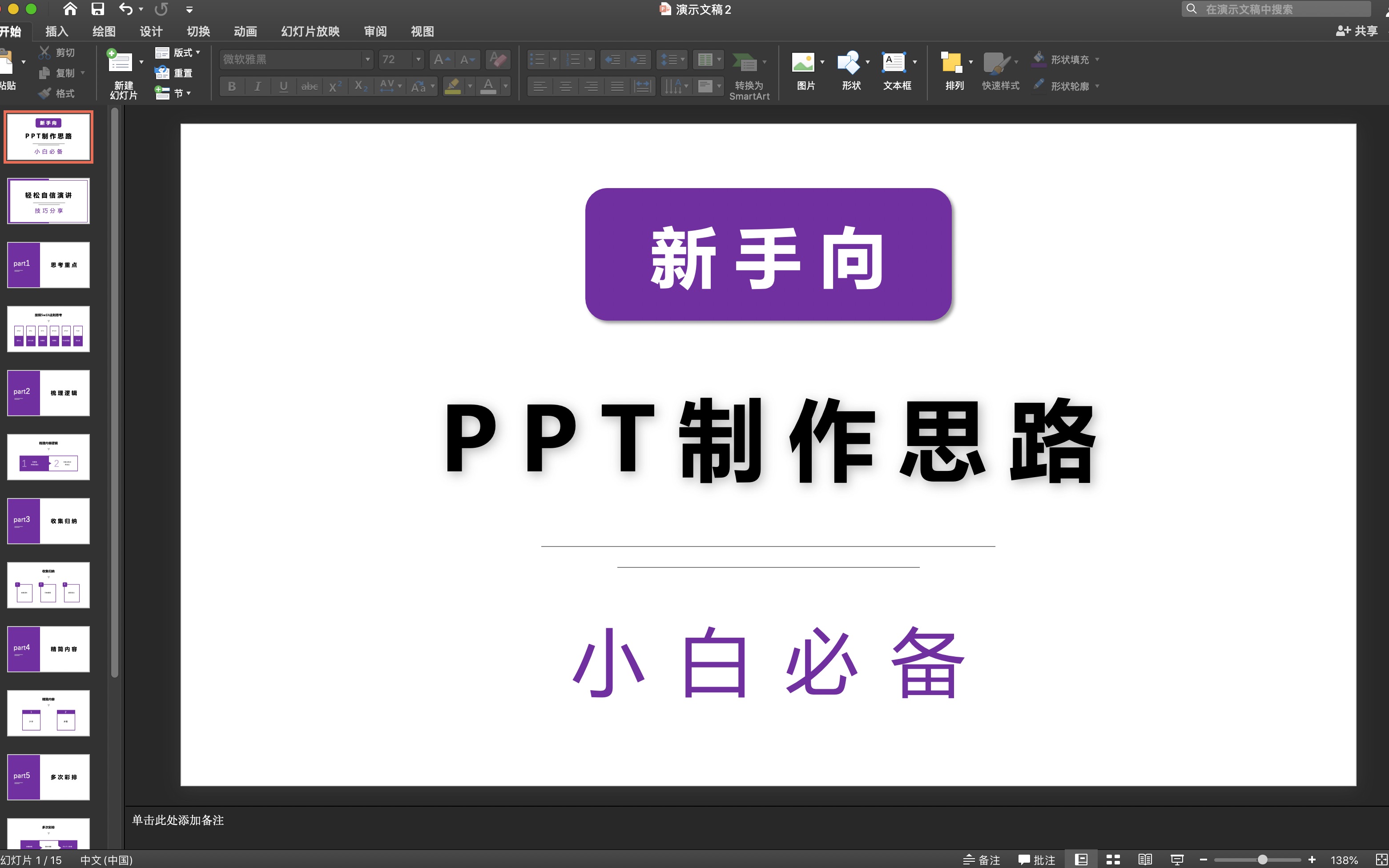Click the 批注 comments button in status bar
This screenshot has height=868, width=1389.
[x=1036, y=860]
